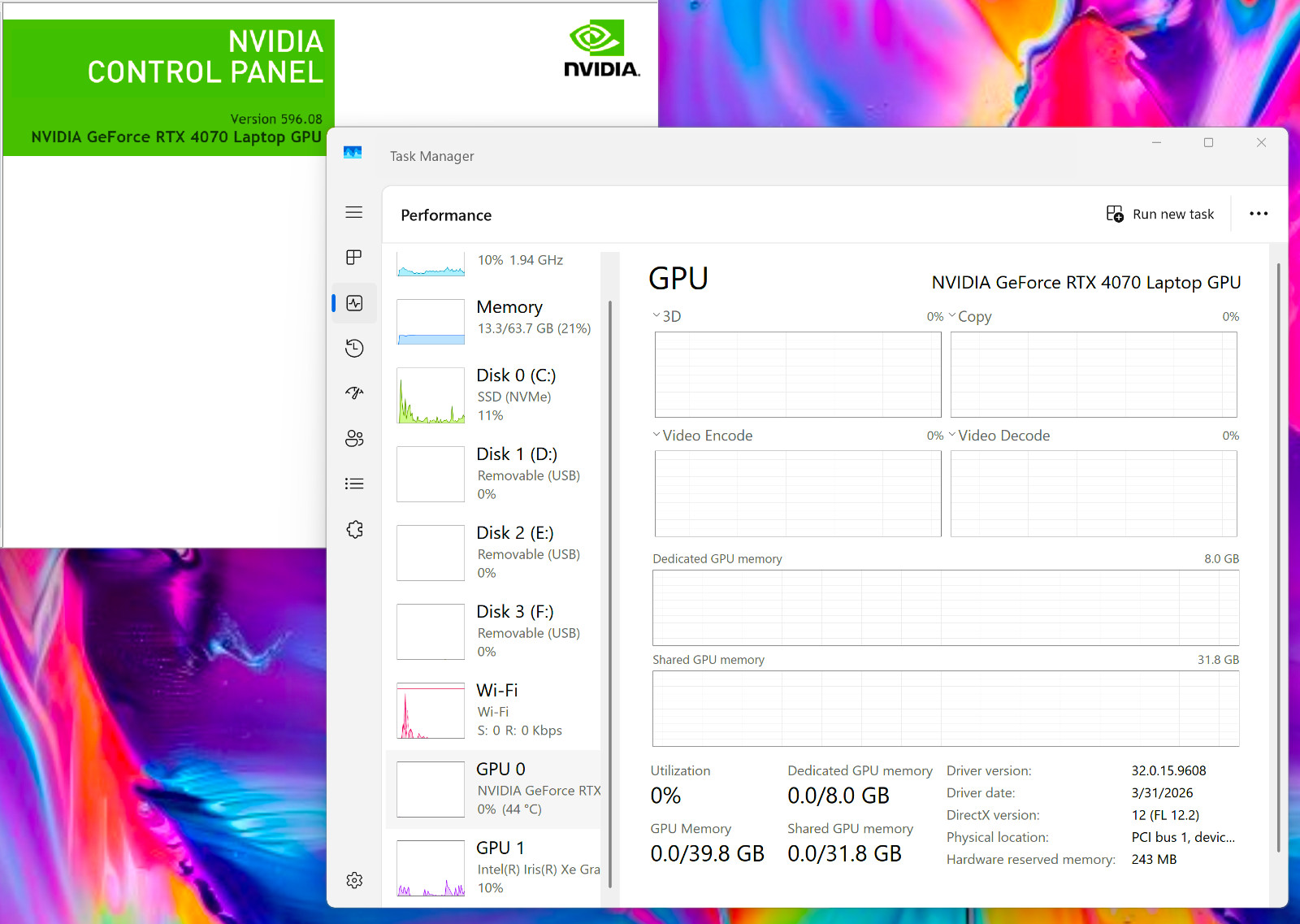Image resolution: width=1300 pixels, height=924 pixels.
Task: Click the Video Encode usage graph
Action: pyautogui.click(x=798, y=494)
